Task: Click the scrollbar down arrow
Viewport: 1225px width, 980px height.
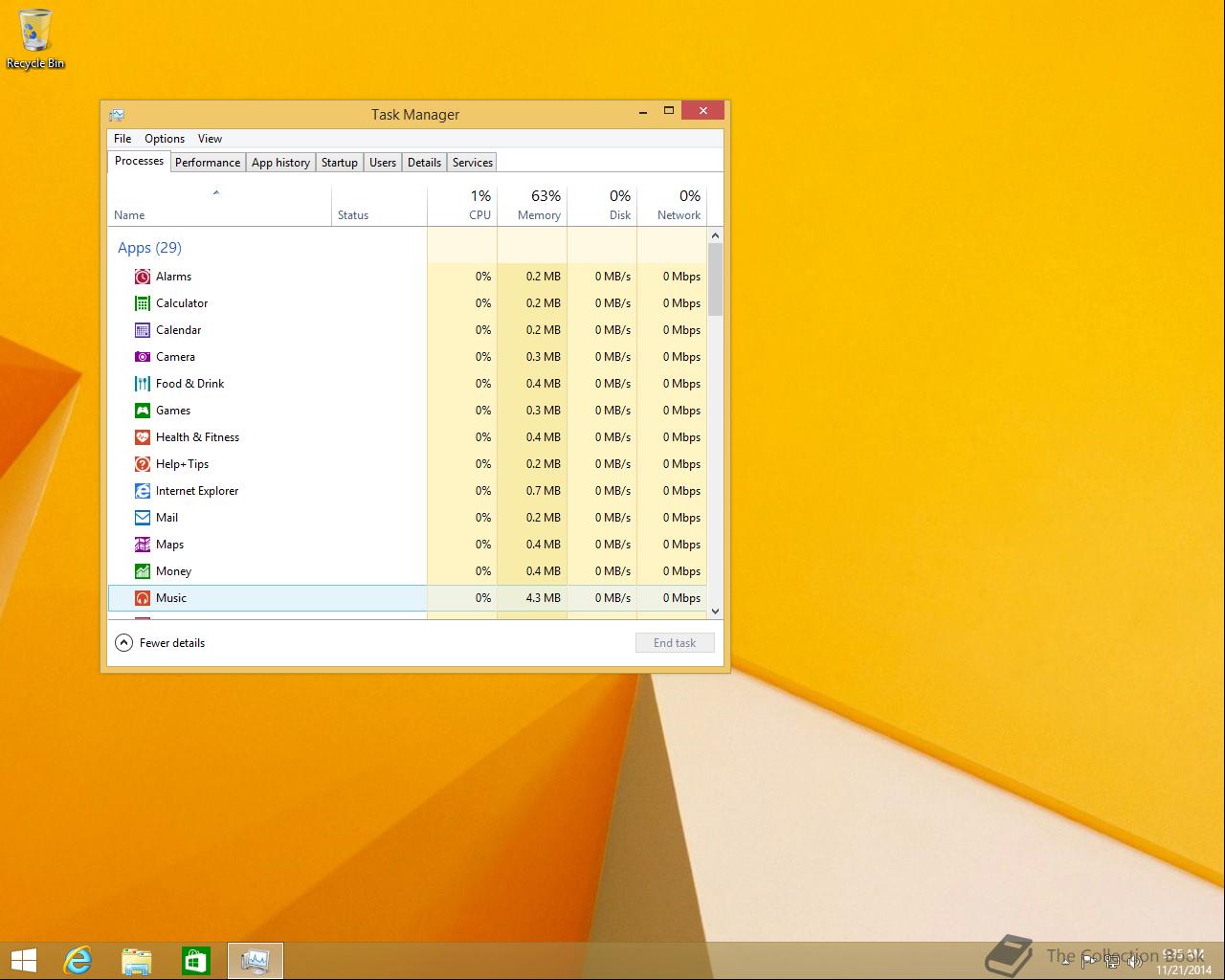Action: point(715,612)
